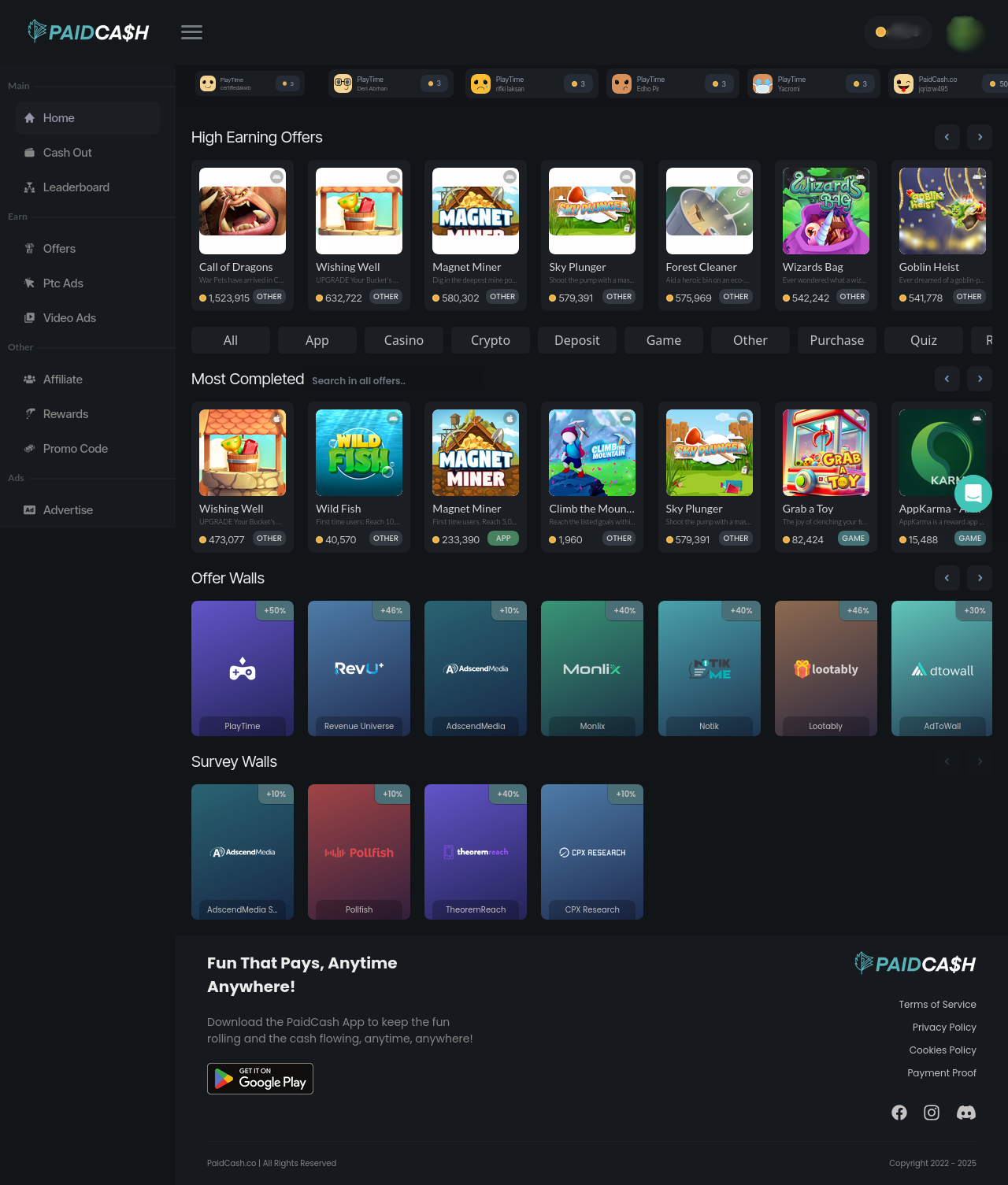Open Goblin Heist offer thumbnail
The height and width of the screenshot is (1185, 1008).
coord(943,211)
